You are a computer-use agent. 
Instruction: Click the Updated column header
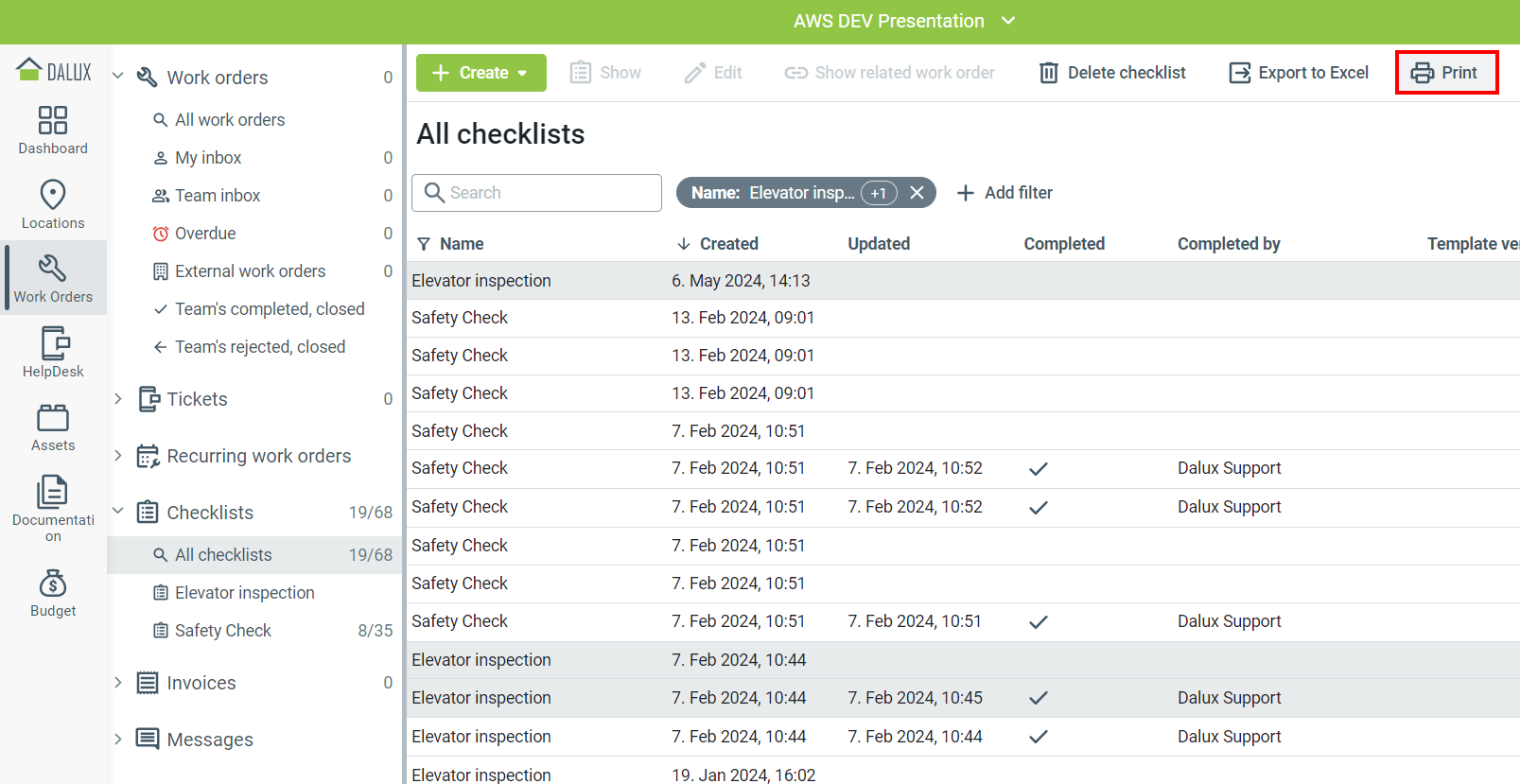point(879,244)
